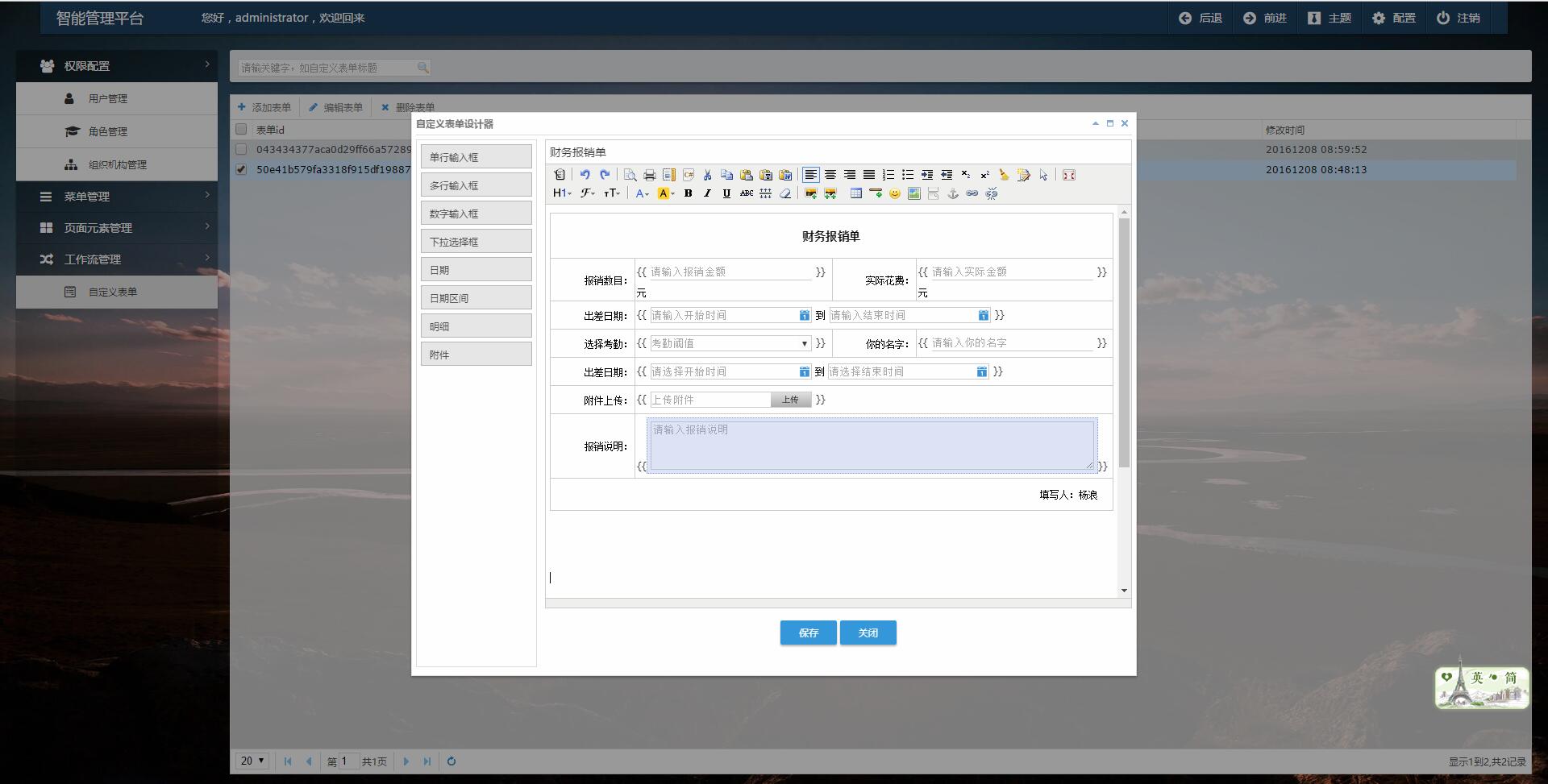Viewport: 1548px width, 784px height.
Task: Align text right in the editor
Action: tap(850, 175)
